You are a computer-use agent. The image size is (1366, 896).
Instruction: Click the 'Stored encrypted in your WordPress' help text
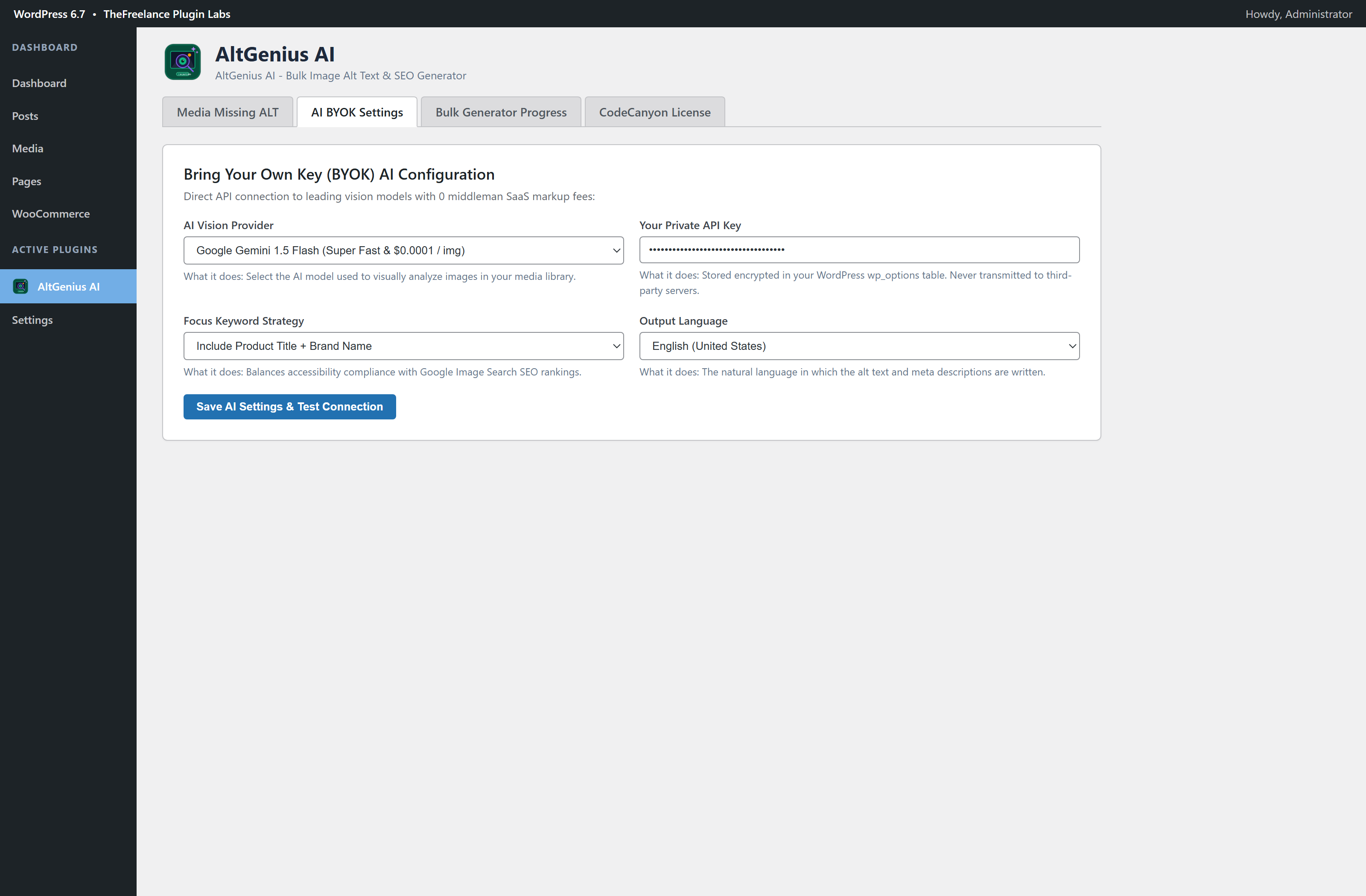[855, 283]
